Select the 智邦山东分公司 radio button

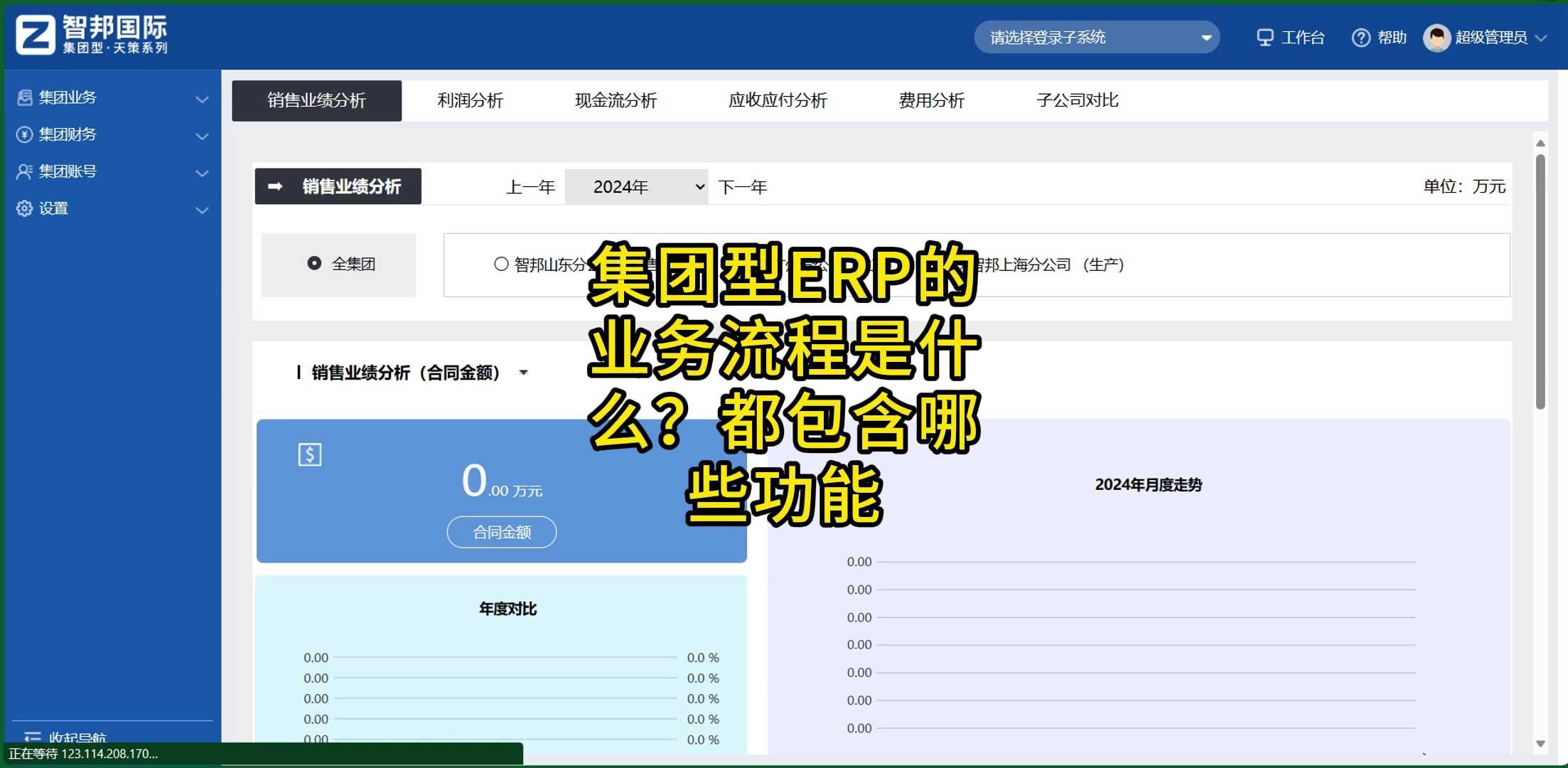[x=501, y=264]
